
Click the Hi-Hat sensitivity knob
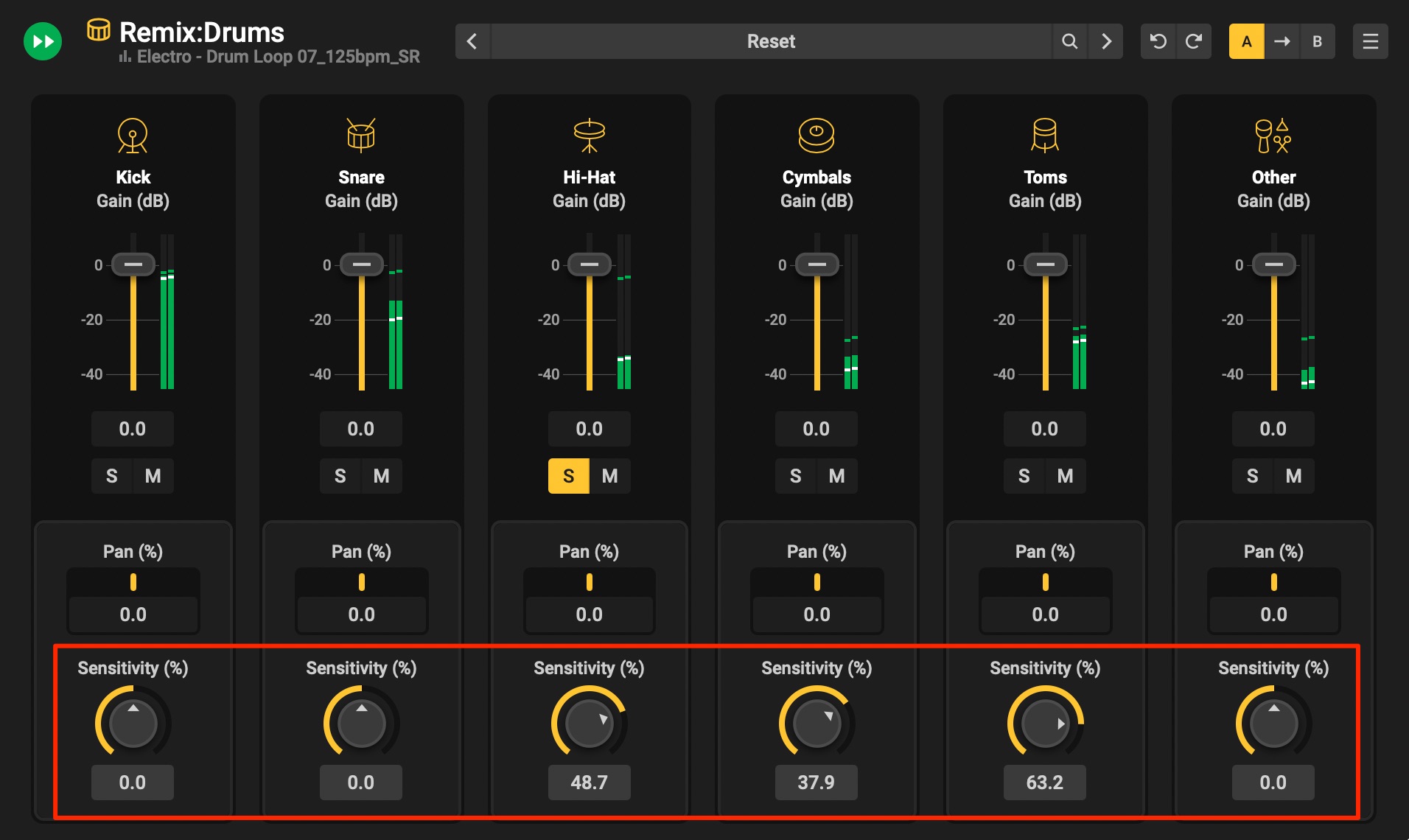(590, 723)
